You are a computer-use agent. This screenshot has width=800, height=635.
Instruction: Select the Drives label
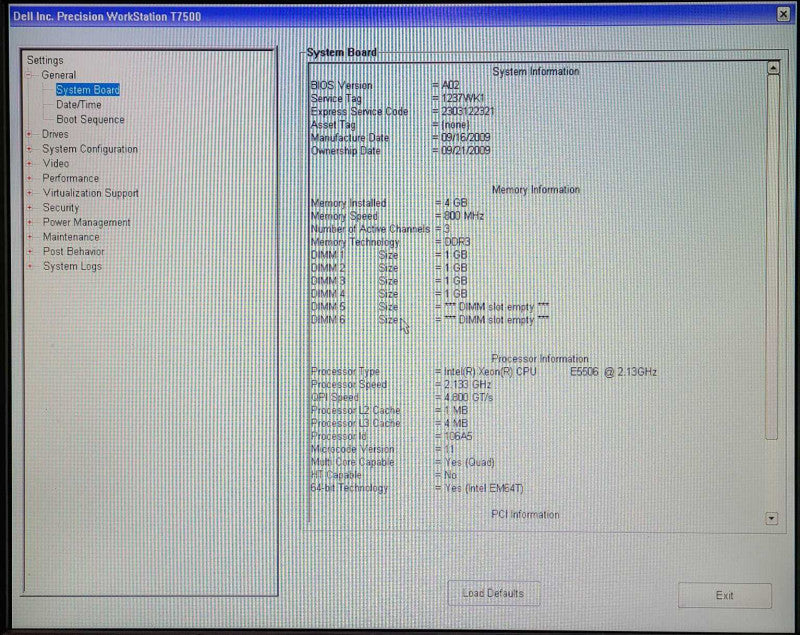coord(55,134)
